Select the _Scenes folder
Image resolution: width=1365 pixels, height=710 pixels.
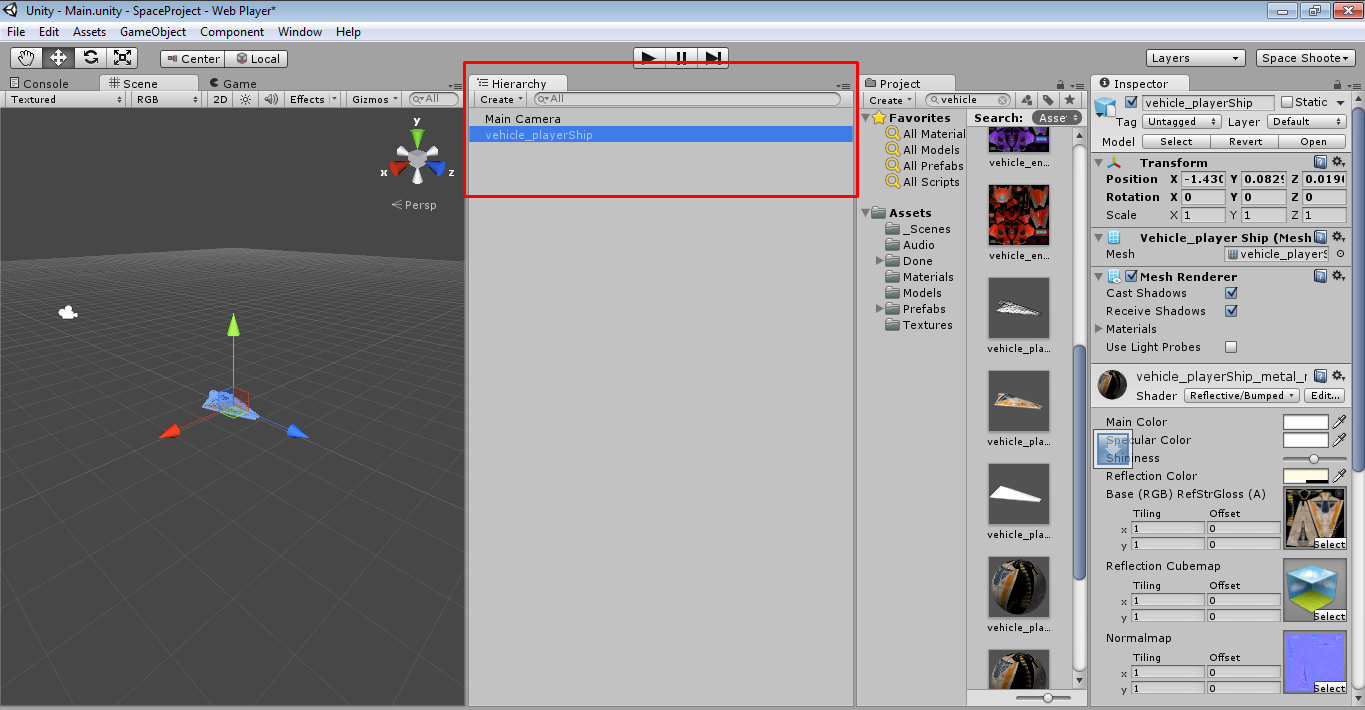coord(918,229)
